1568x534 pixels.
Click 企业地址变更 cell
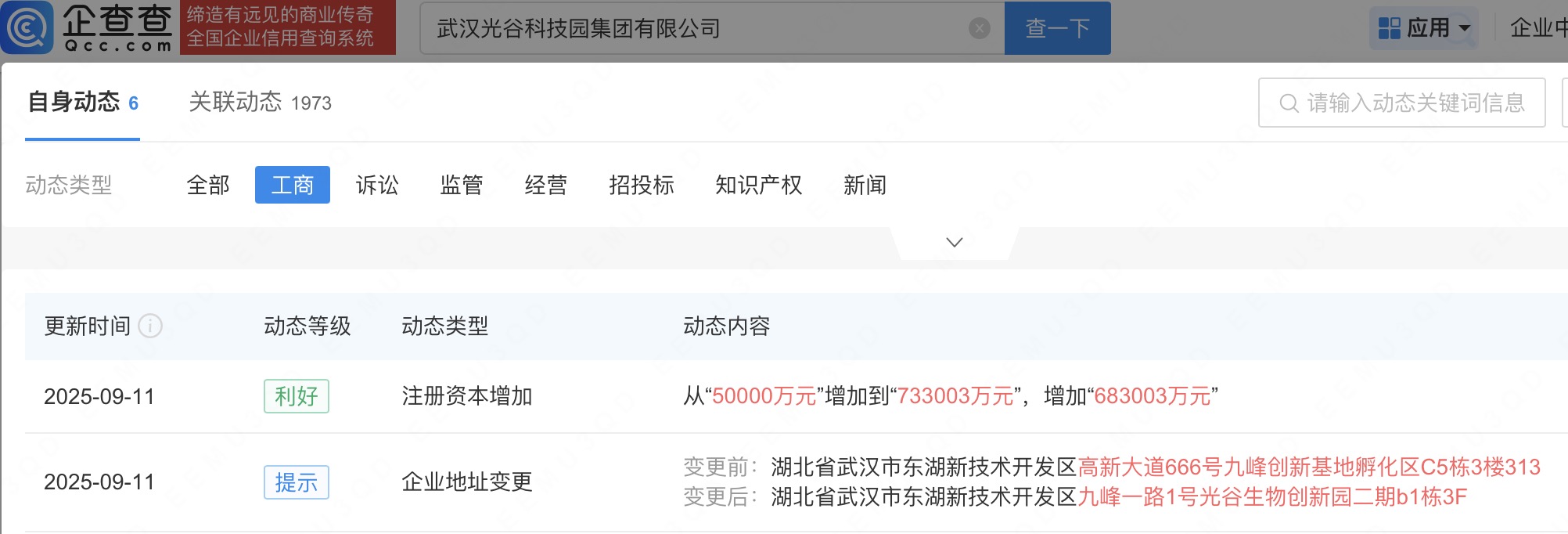[467, 482]
